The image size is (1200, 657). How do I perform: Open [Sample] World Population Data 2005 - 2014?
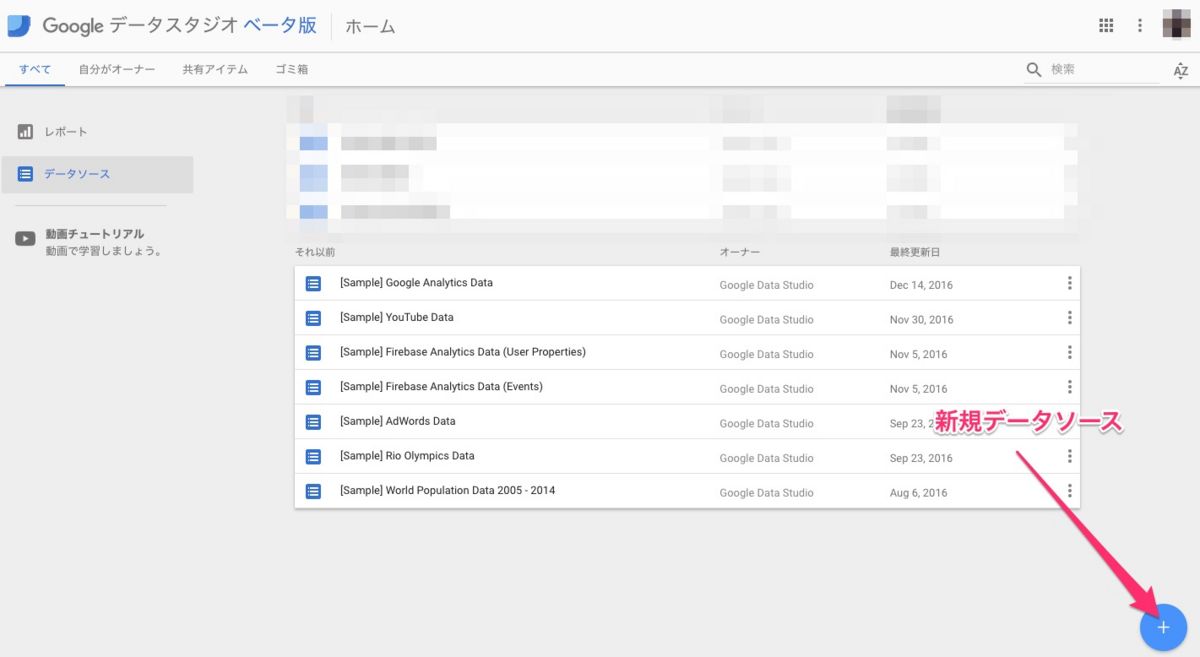tap(448, 490)
